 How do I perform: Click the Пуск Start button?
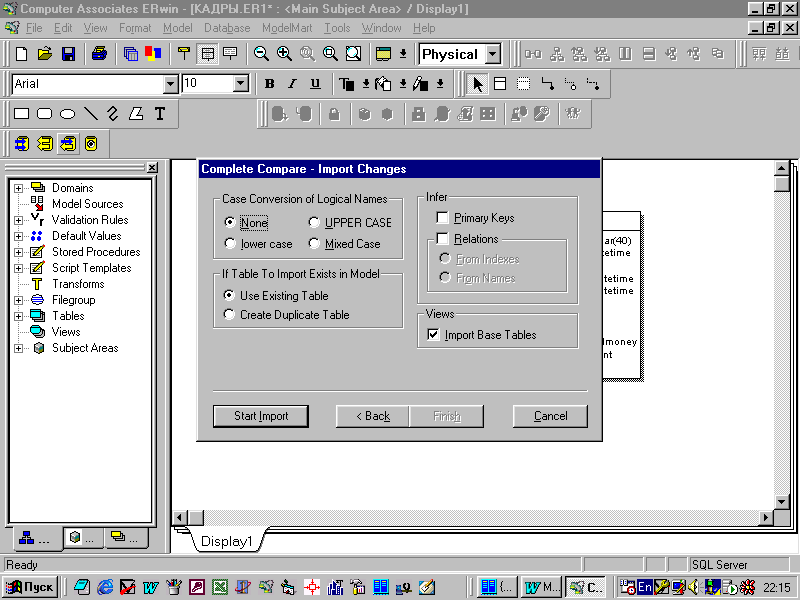[x=31, y=587]
